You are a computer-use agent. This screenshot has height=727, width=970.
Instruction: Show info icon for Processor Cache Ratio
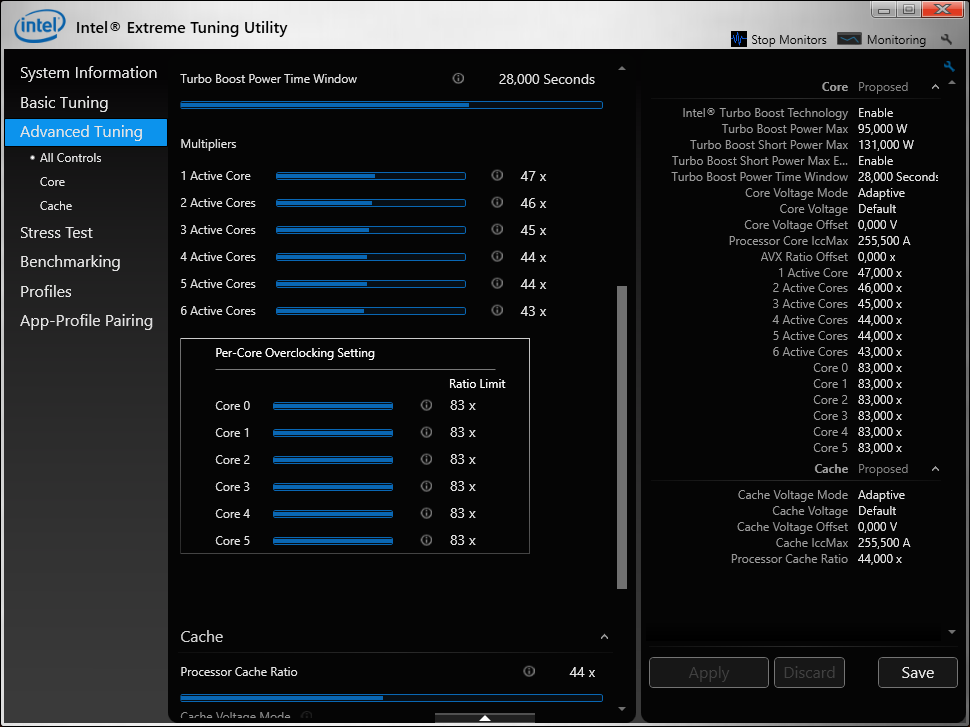tap(529, 671)
